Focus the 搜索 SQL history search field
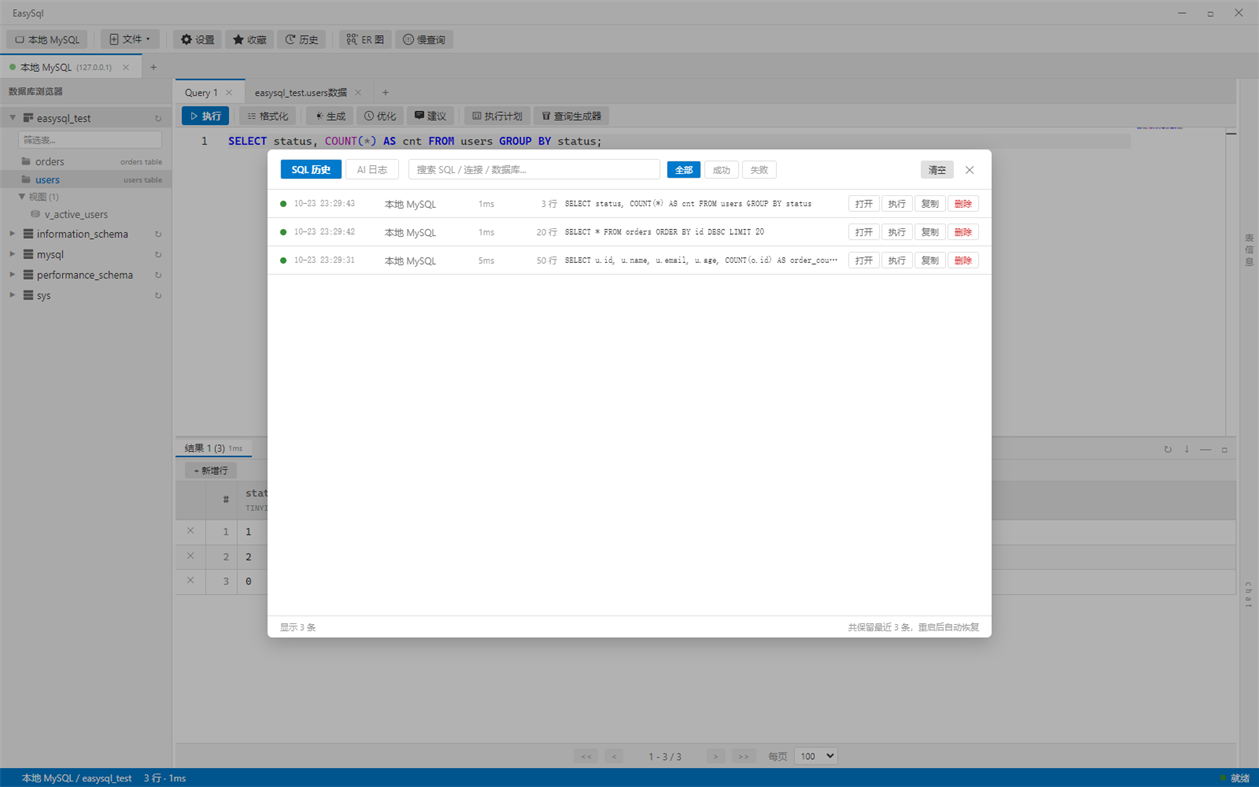 click(534, 170)
